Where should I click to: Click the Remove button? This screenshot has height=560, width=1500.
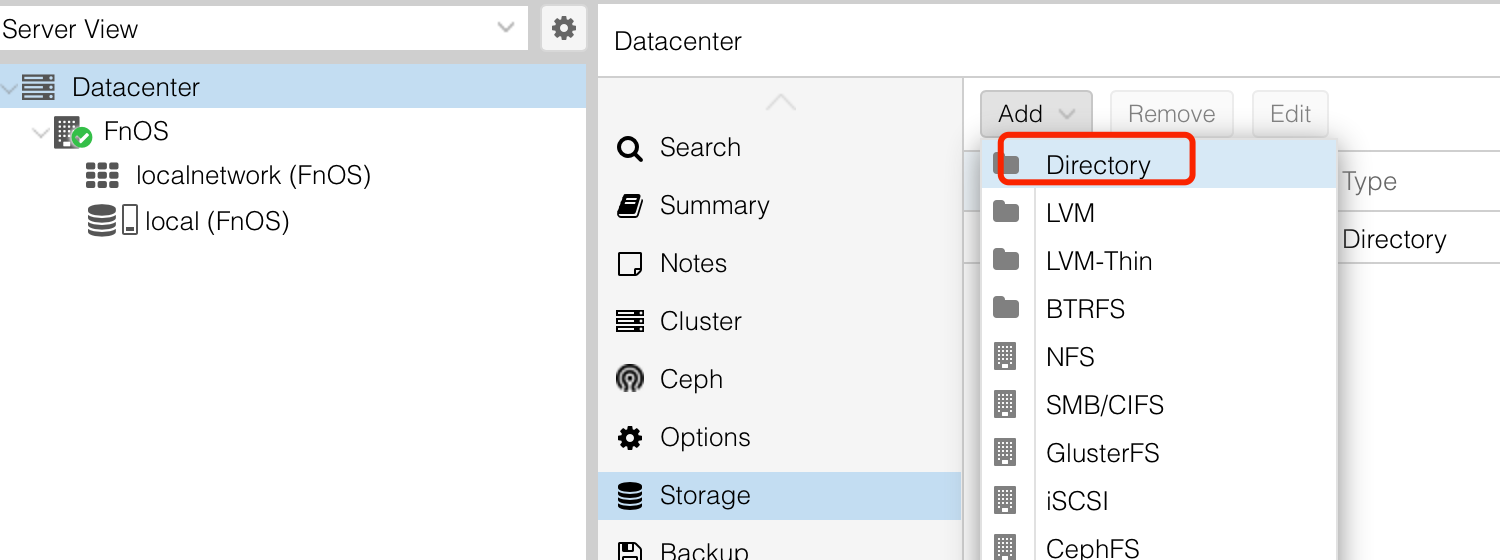pos(1172,114)
